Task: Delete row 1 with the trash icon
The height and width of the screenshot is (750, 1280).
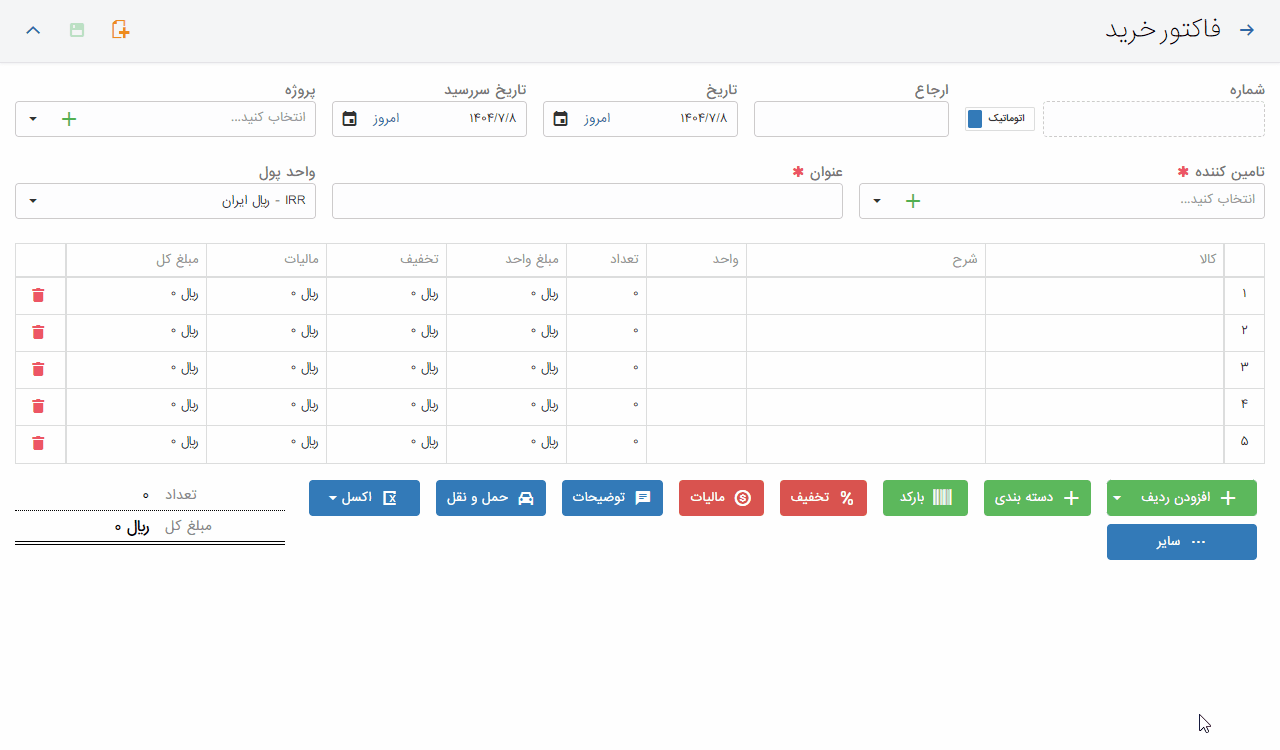Action: (x=38, y=295)
